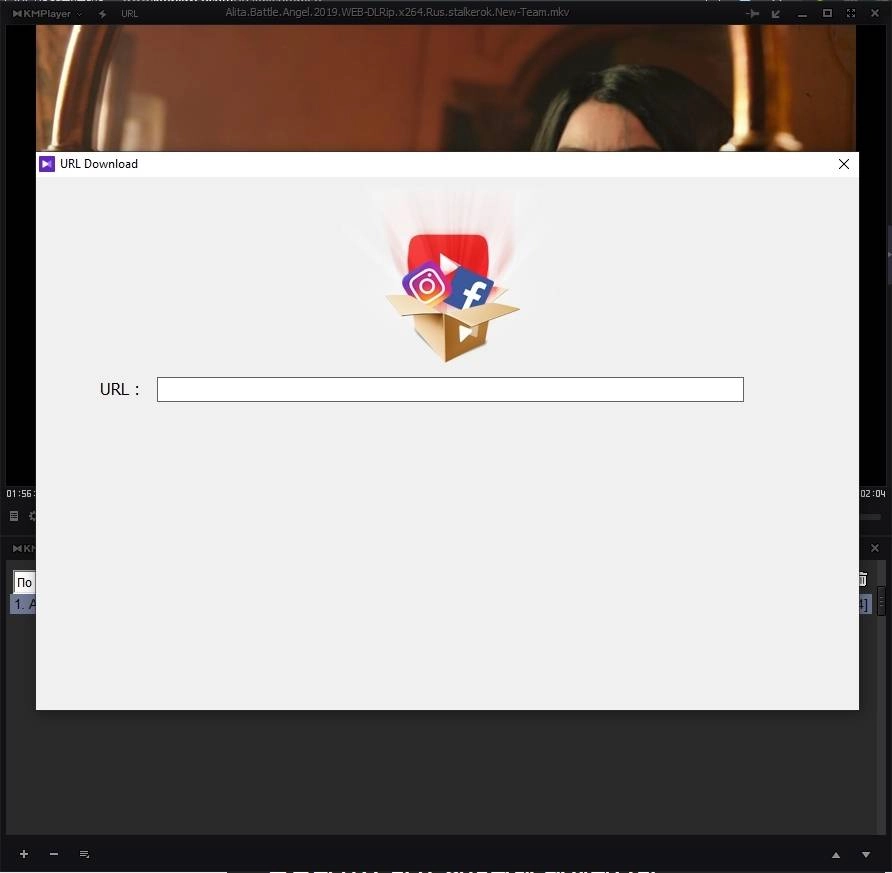
Task: Click the compact mode arrow icon
Action: 776,14
